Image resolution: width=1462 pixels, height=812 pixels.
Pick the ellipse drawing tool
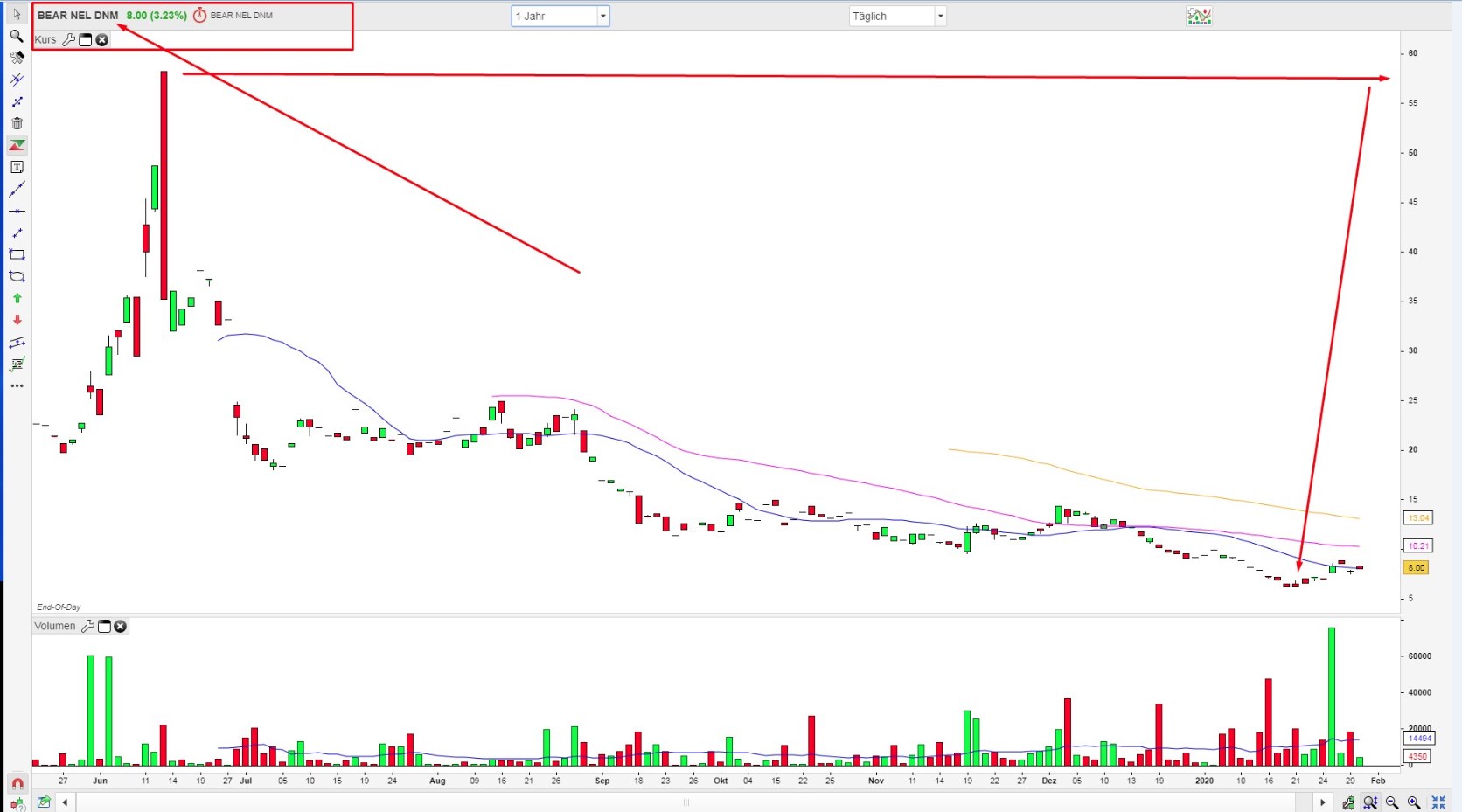(17, 276)
